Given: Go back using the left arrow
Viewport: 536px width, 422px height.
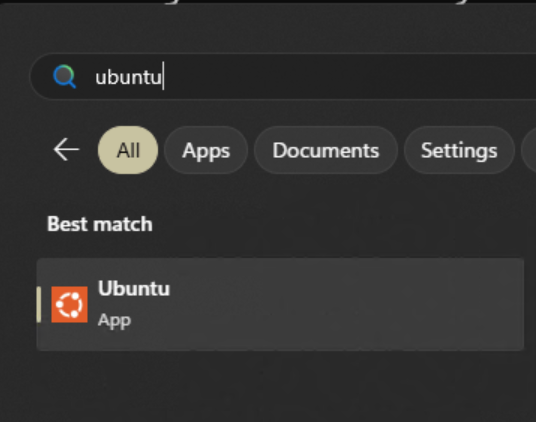Looking at the screenshot, I should click(x=66, y=150).
